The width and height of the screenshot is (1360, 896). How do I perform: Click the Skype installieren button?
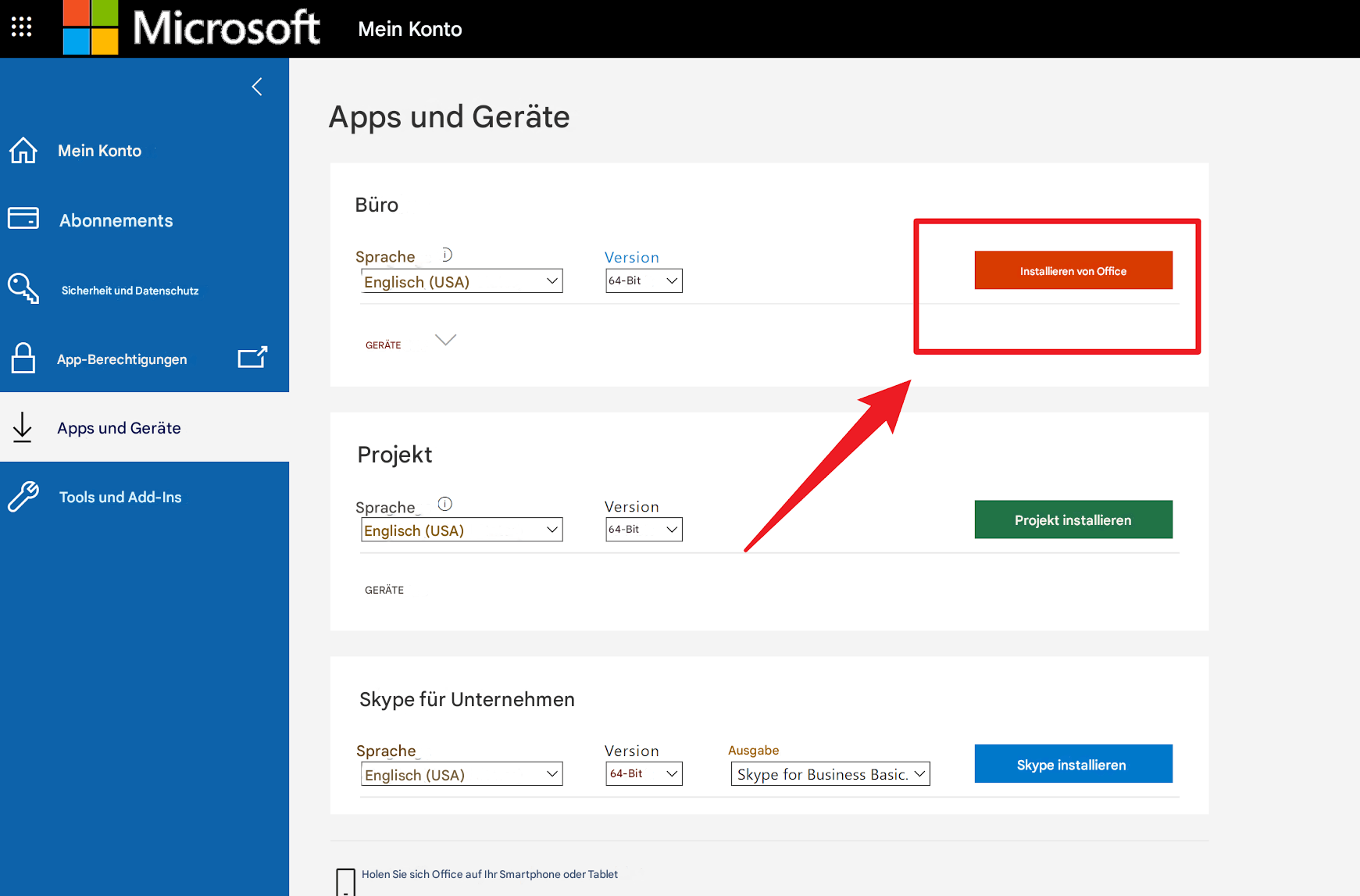click(1073, 764)
